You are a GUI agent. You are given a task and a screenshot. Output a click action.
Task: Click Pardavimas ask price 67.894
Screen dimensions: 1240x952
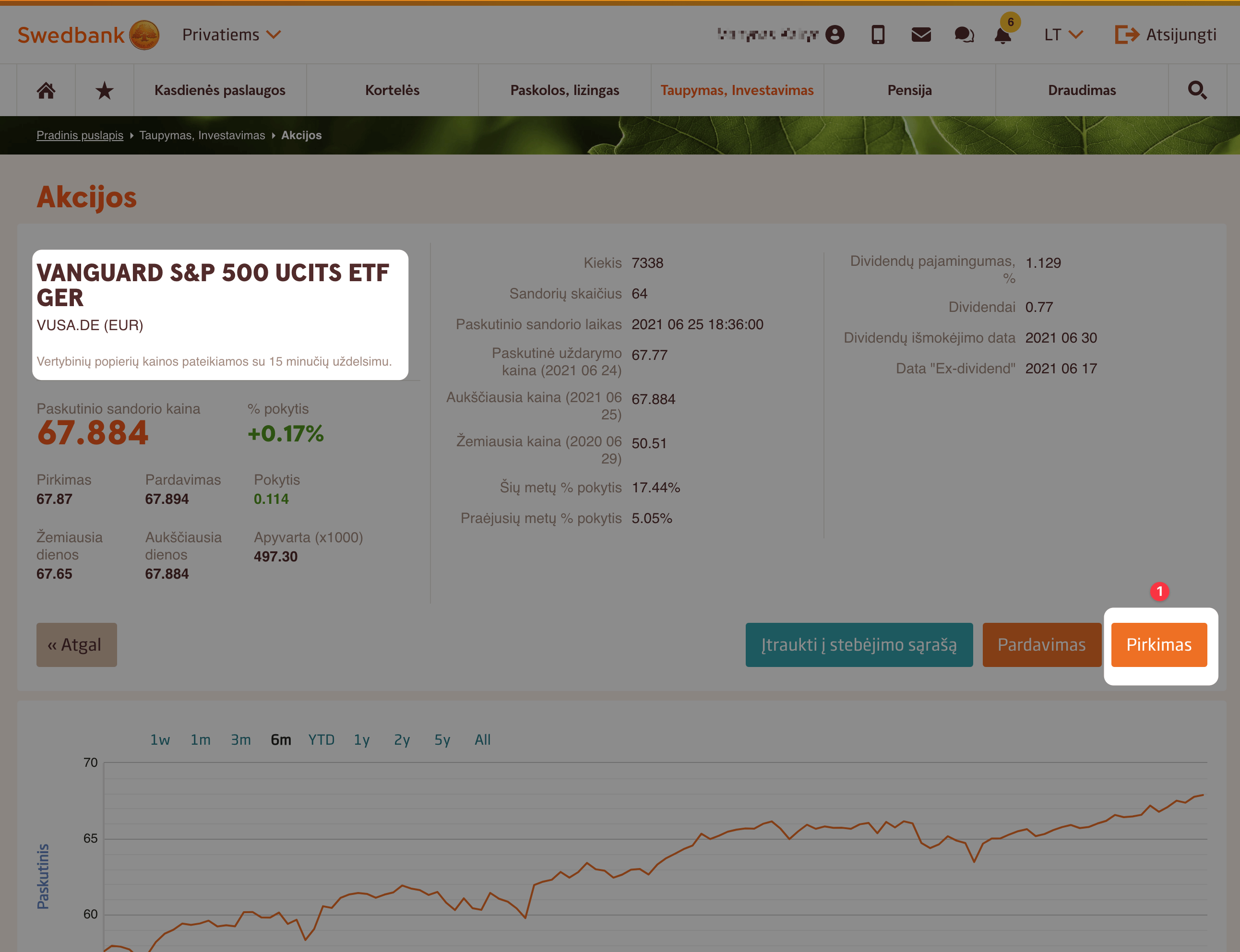point(167,499)
